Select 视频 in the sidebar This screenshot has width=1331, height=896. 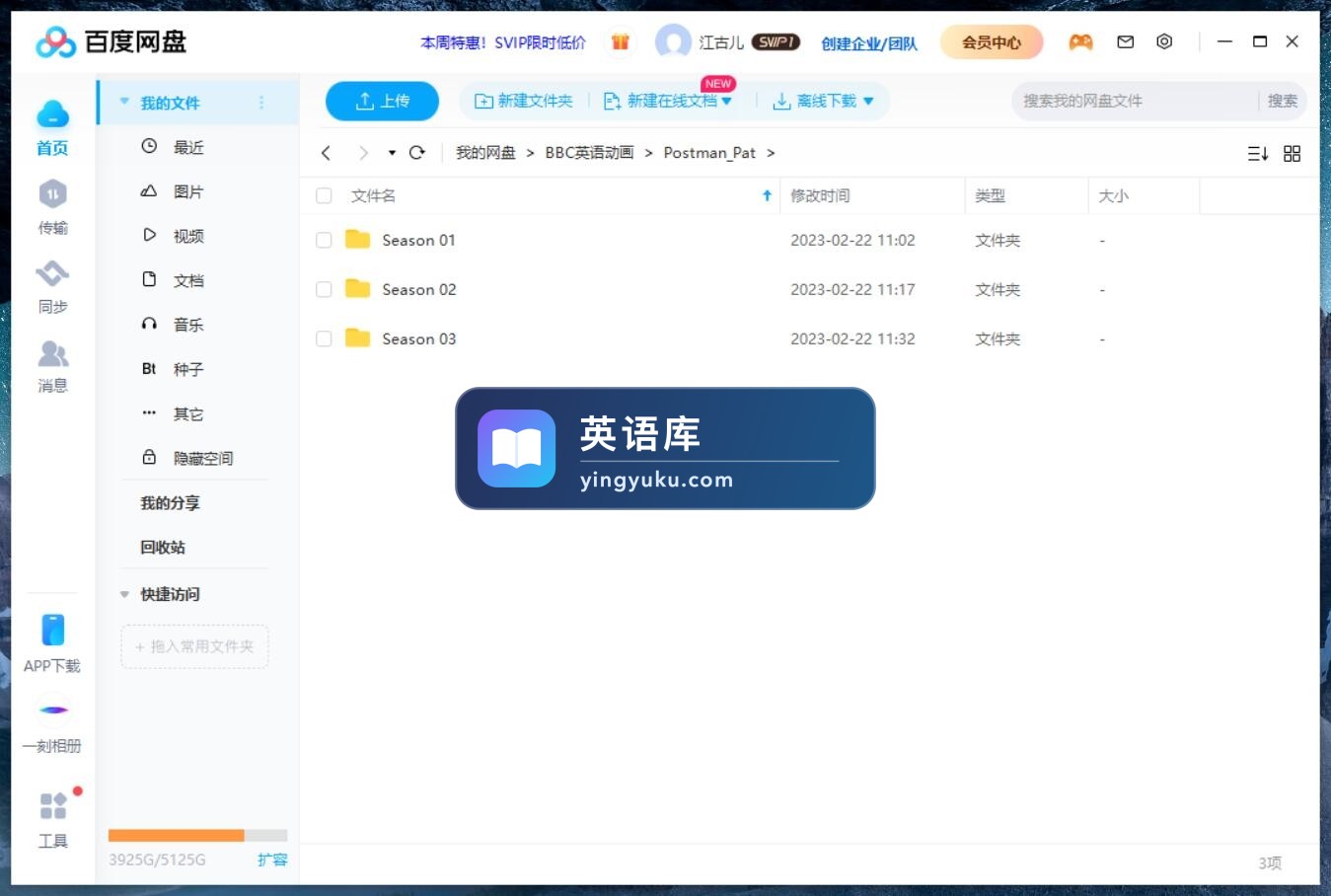188,236
